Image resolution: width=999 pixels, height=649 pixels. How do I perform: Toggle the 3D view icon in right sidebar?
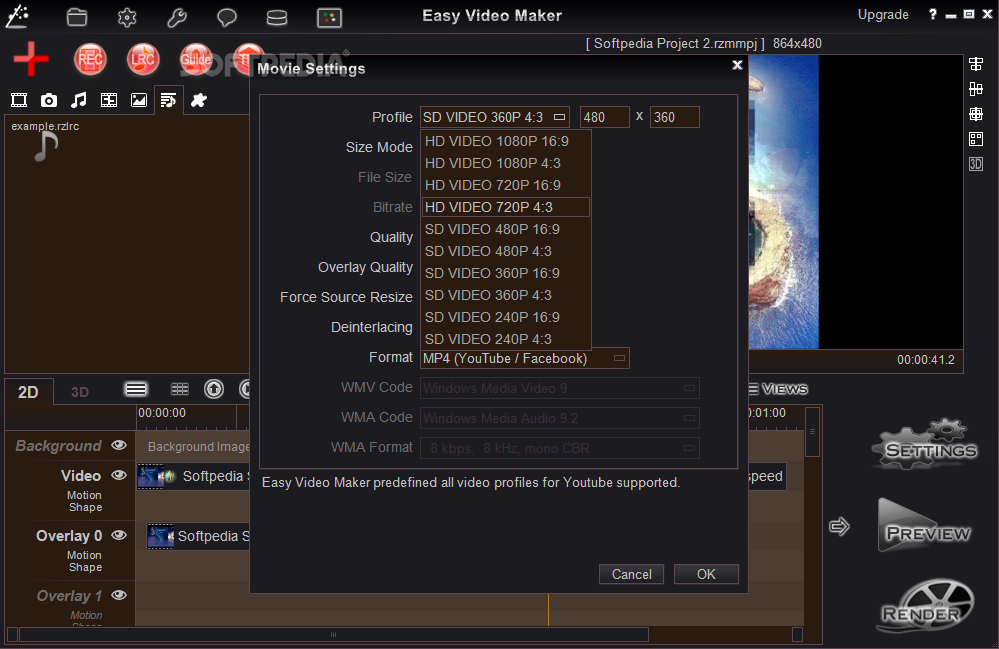(x=975, y=164)
